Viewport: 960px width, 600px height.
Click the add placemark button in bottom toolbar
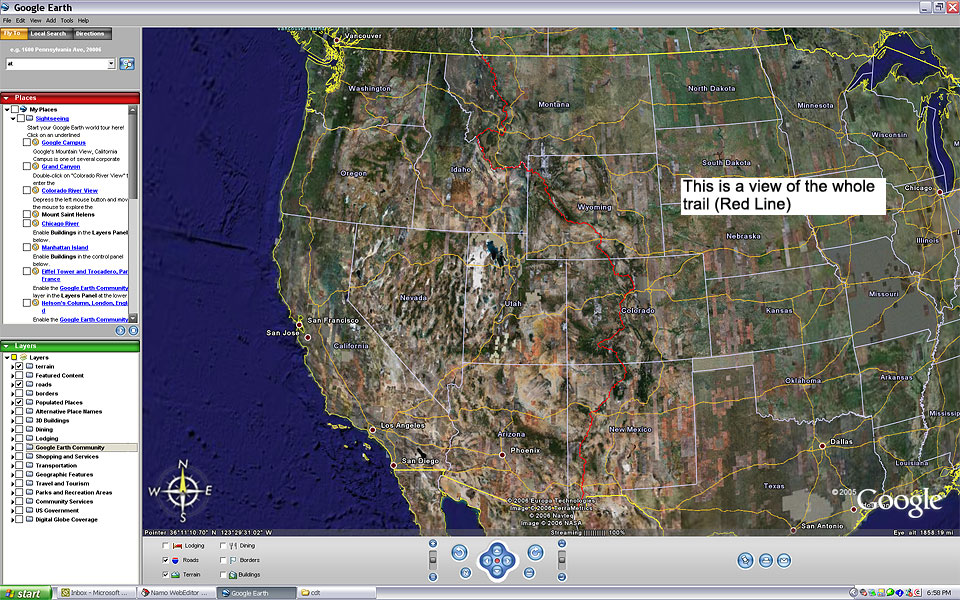[x=745, y=560]
